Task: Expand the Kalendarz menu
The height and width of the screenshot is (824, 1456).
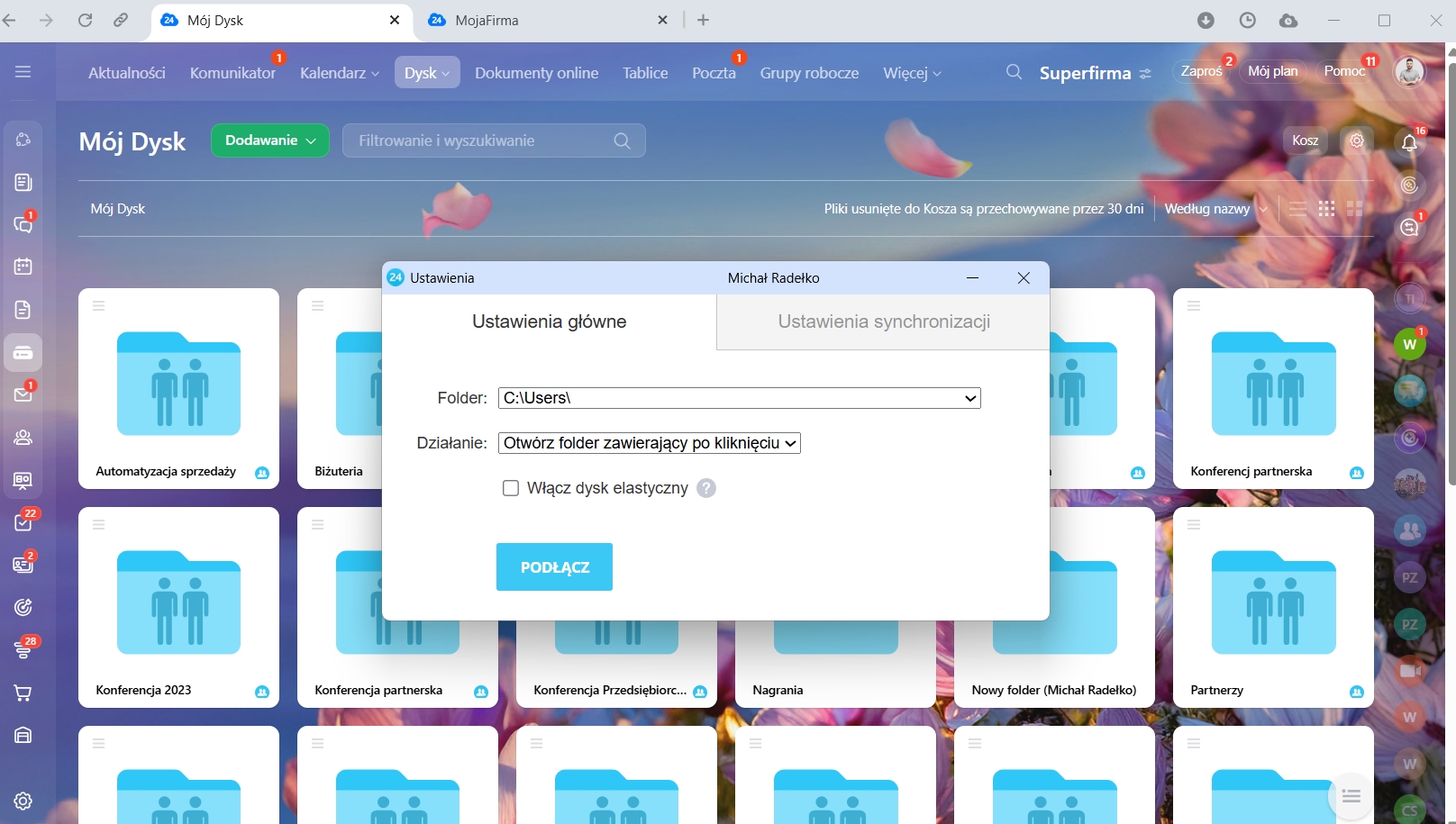Action: pos(340,73)
